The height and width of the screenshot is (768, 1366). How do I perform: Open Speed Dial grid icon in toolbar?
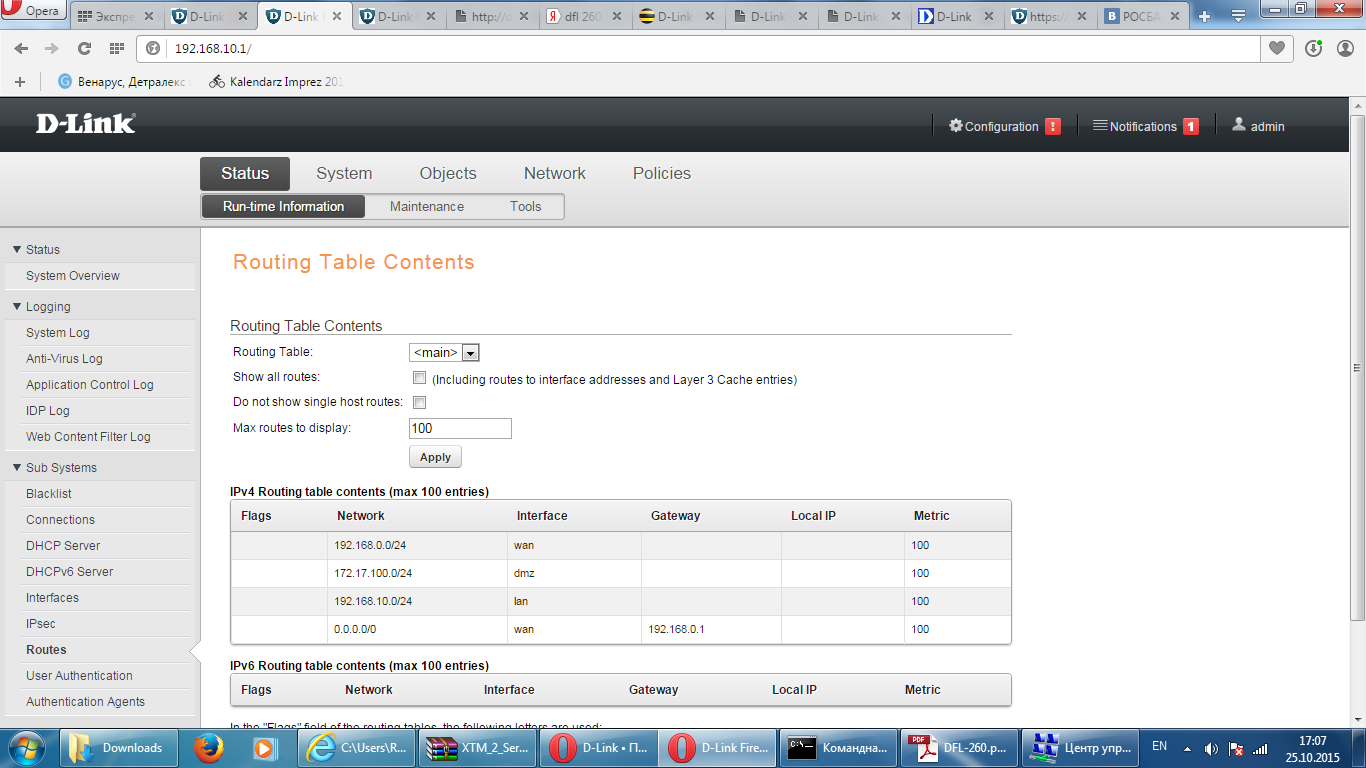[x=116, y=49]
